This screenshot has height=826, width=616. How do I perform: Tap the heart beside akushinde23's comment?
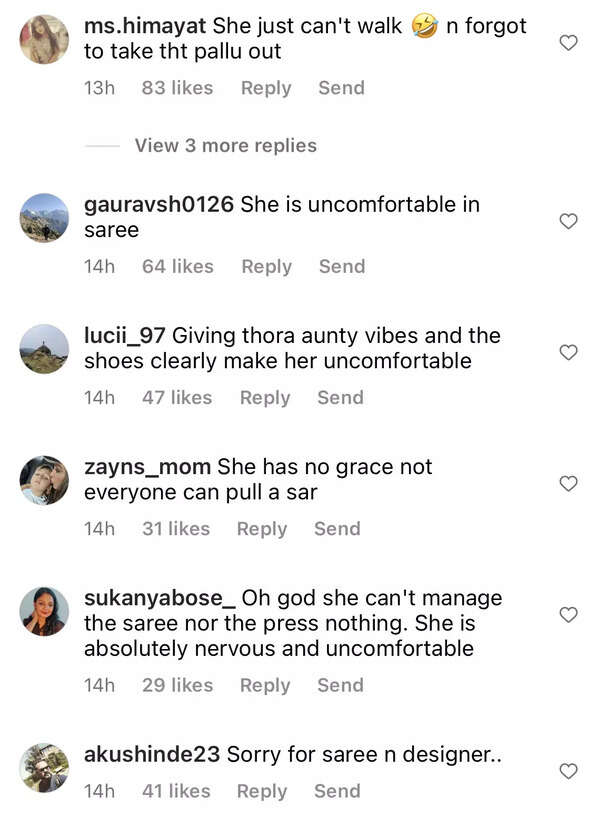(568, 771)
